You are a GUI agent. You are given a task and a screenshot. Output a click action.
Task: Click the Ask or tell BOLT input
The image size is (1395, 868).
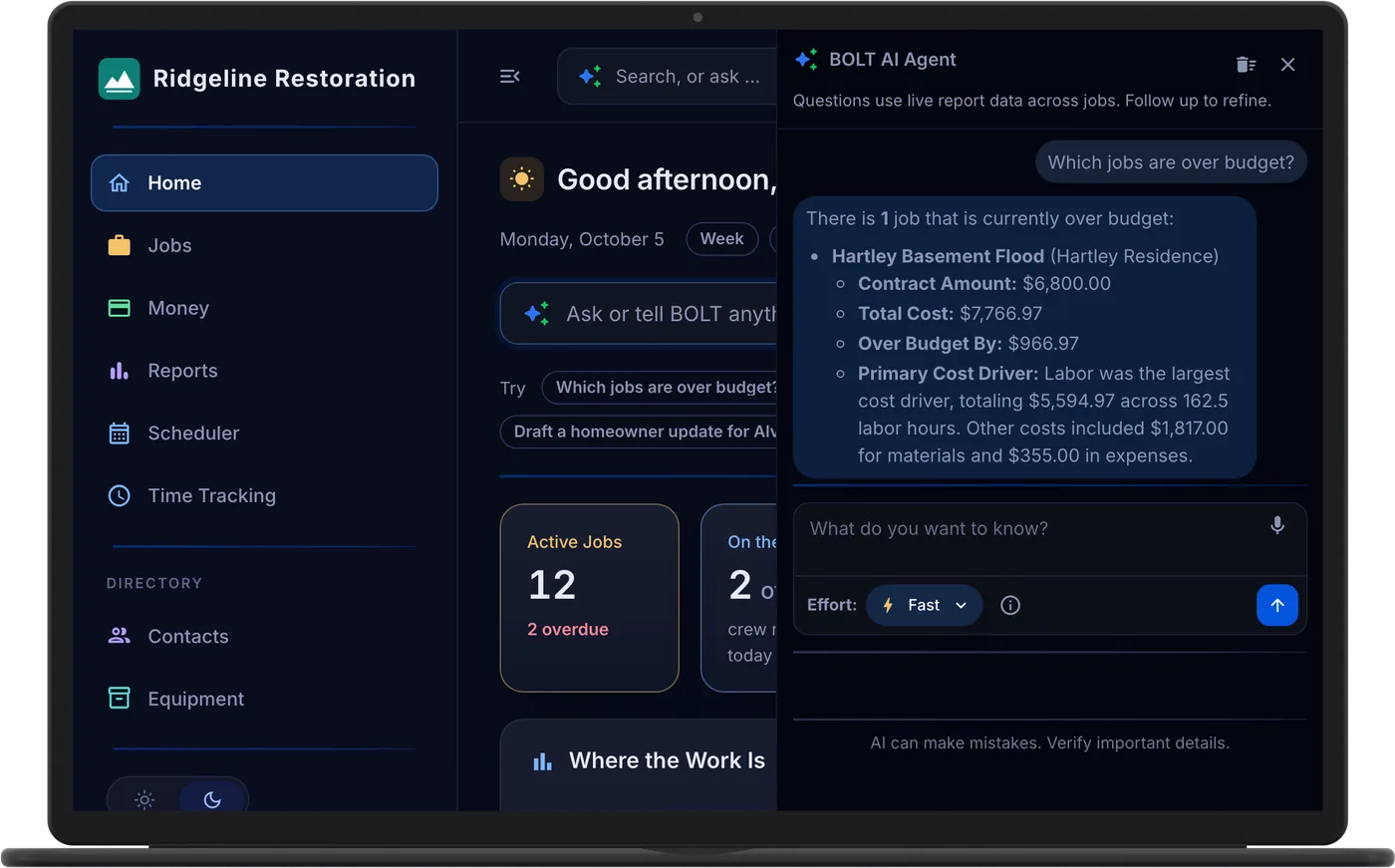(639, 314)
